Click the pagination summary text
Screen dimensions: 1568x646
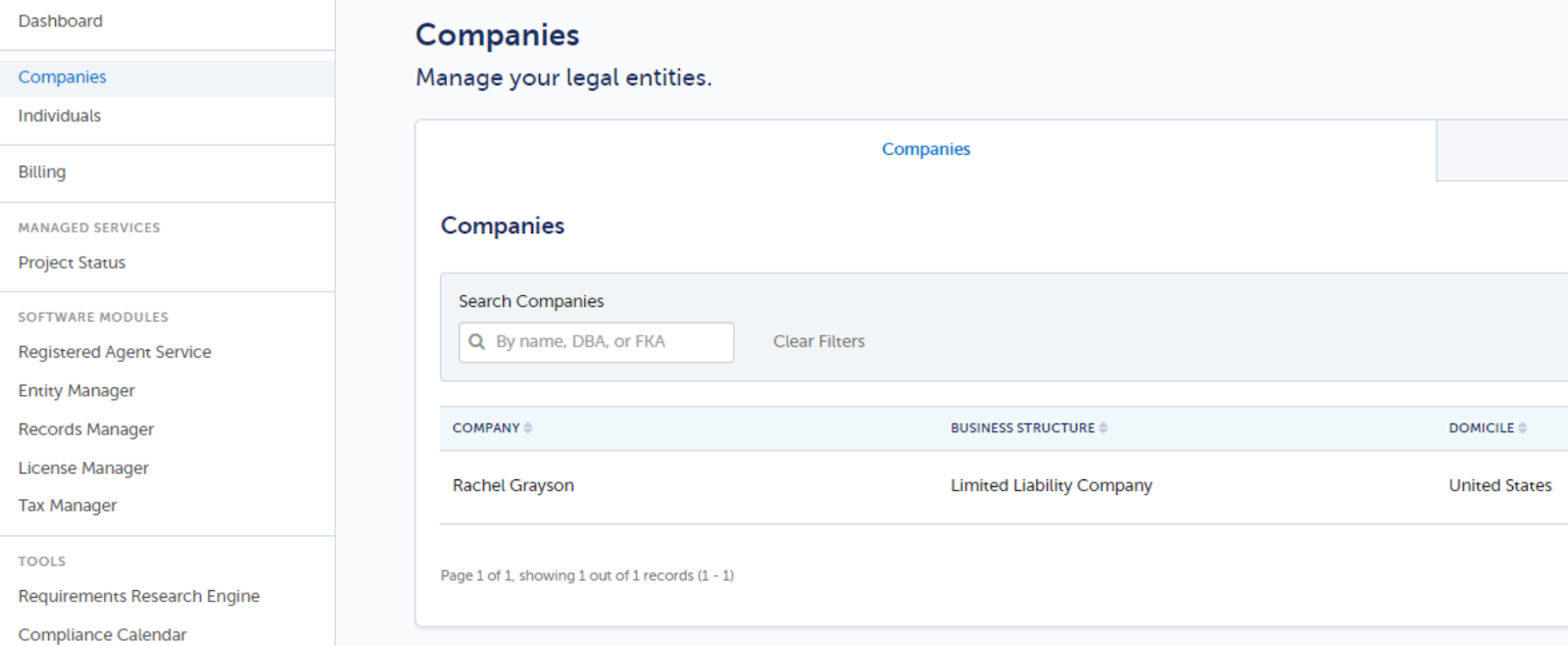coord(587,575)
